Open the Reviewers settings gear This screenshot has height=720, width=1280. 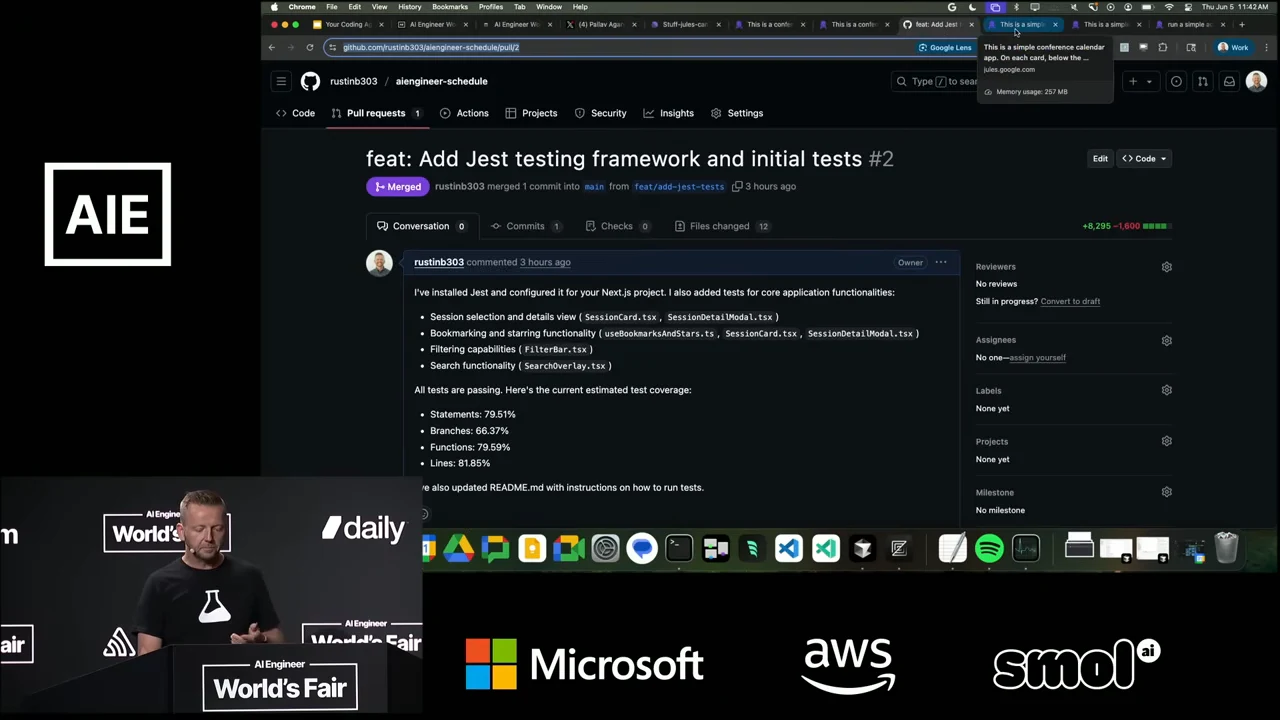(x=1166, y=267)
